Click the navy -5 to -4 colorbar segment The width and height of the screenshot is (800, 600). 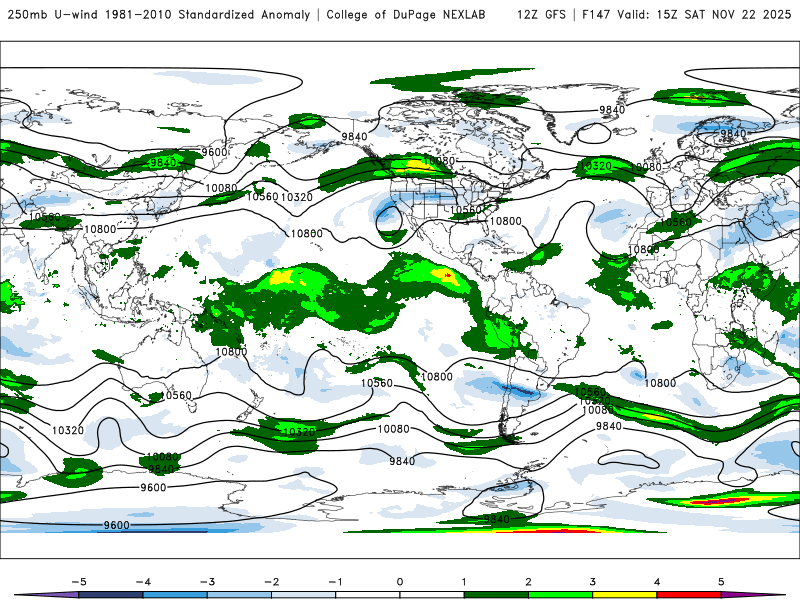(111, 595)
